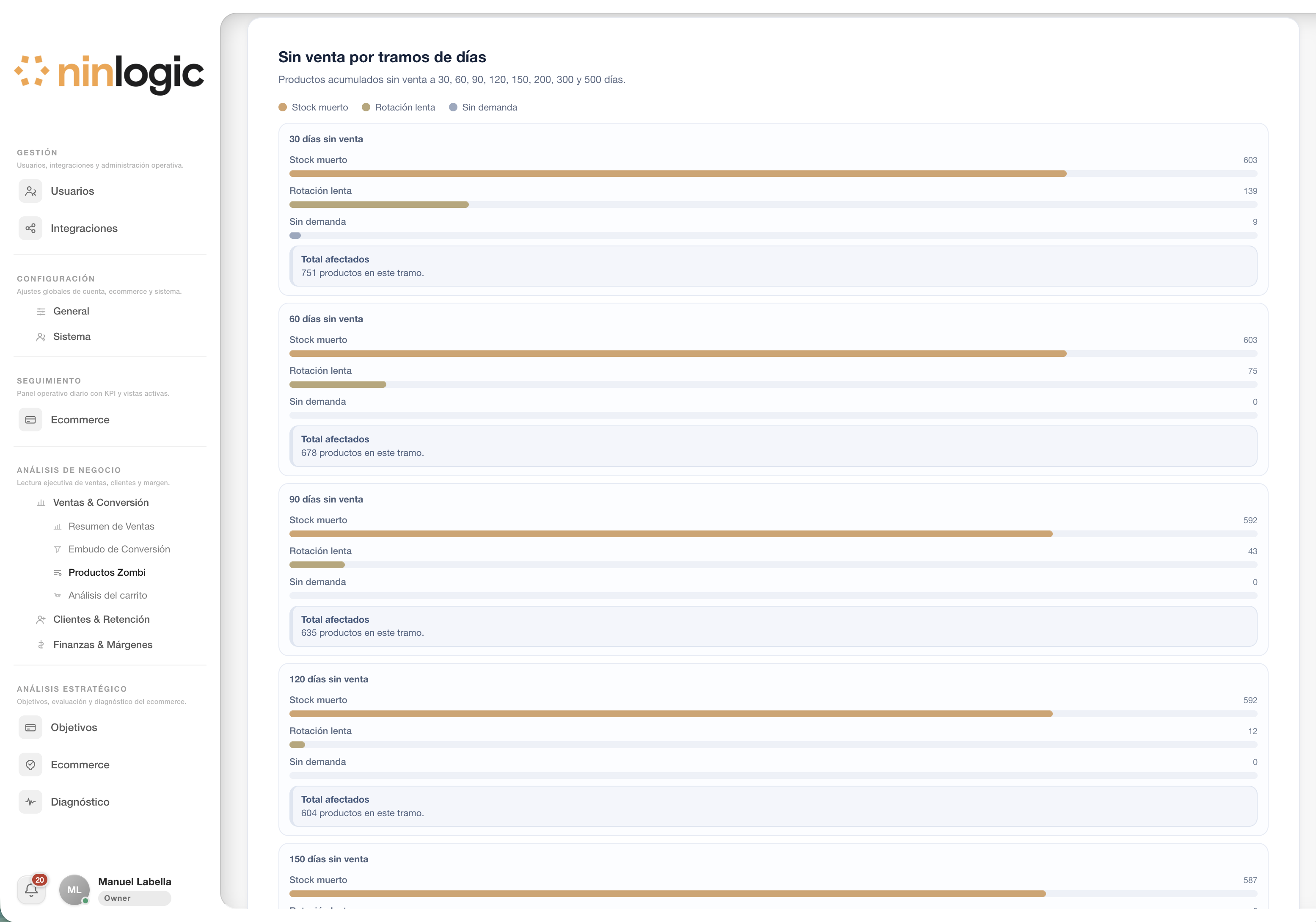The width and height of the screenshot is (1316, 922).
Task: Click the "90 días sin venta" title
Action: click(x=326, y=500)
